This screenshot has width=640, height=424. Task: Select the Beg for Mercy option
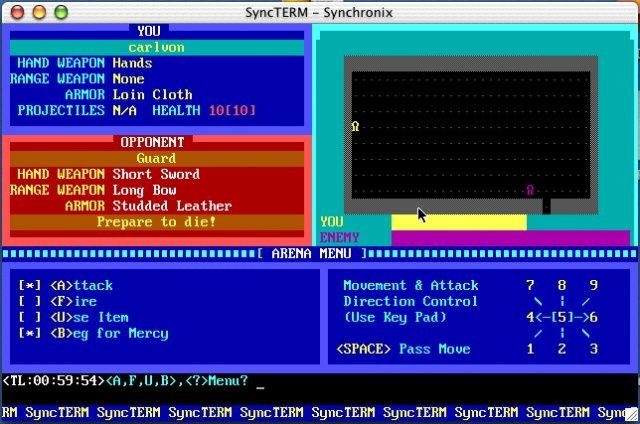[x=109, y=333]
